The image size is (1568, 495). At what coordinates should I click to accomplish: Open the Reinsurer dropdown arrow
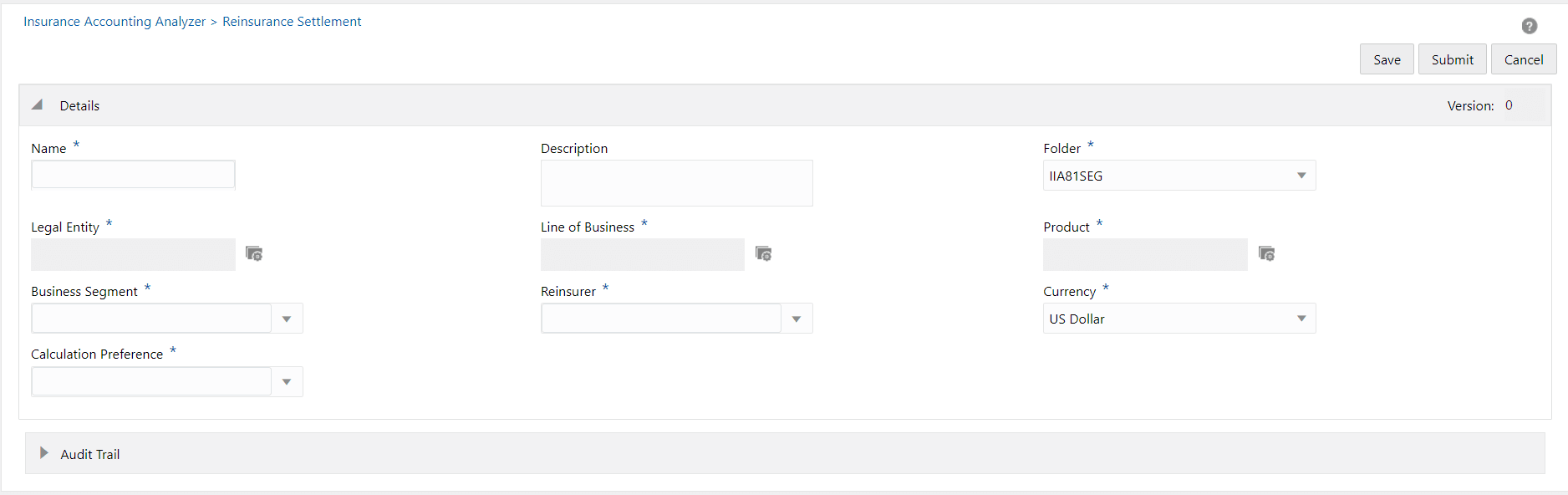pos(797,319)
